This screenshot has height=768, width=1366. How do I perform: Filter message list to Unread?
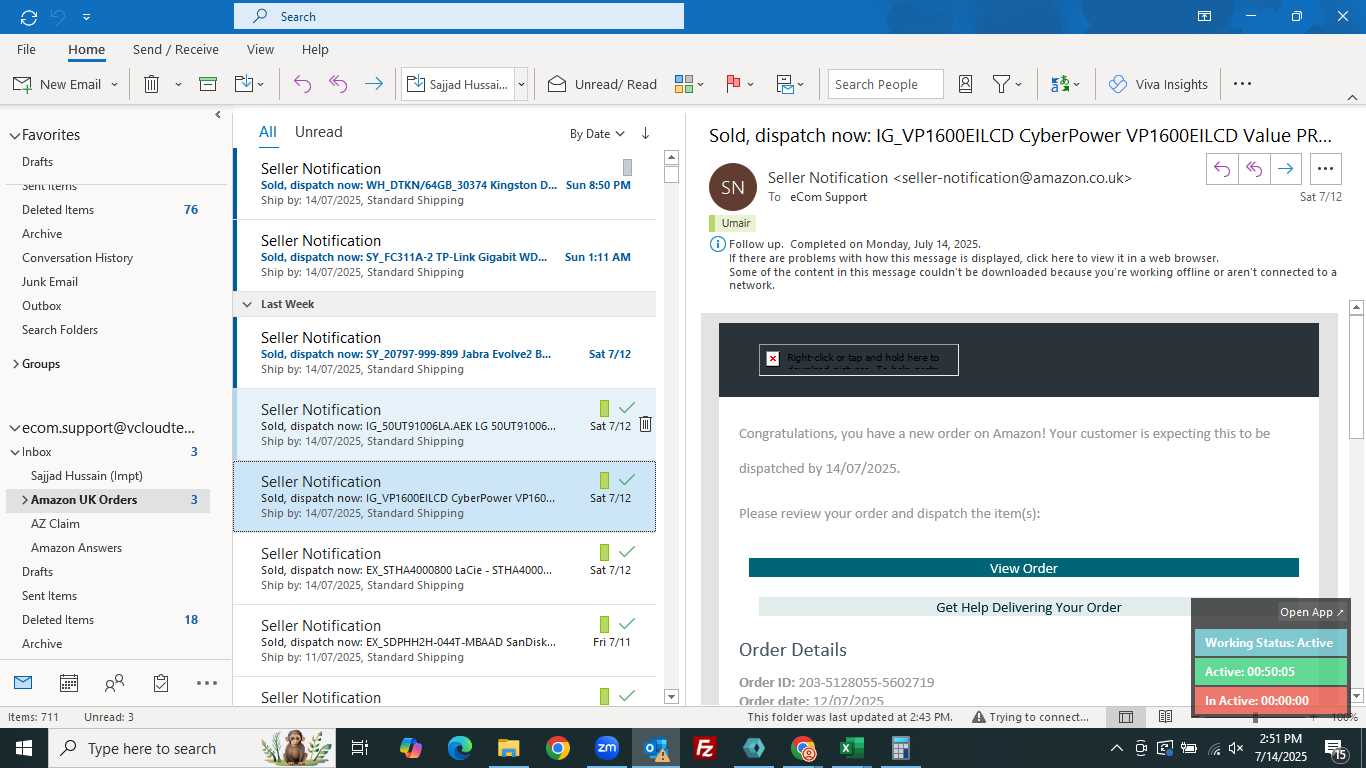[318, 132]
